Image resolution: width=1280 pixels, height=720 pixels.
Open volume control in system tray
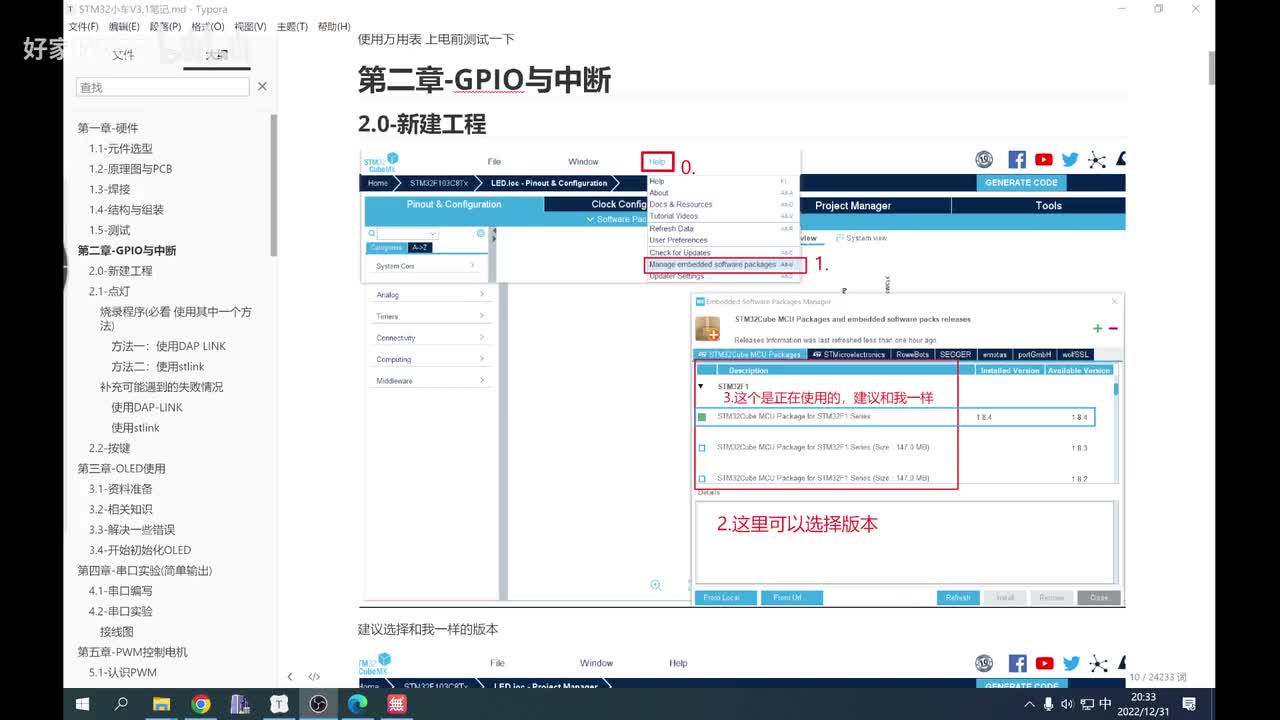pos(1066,704)
